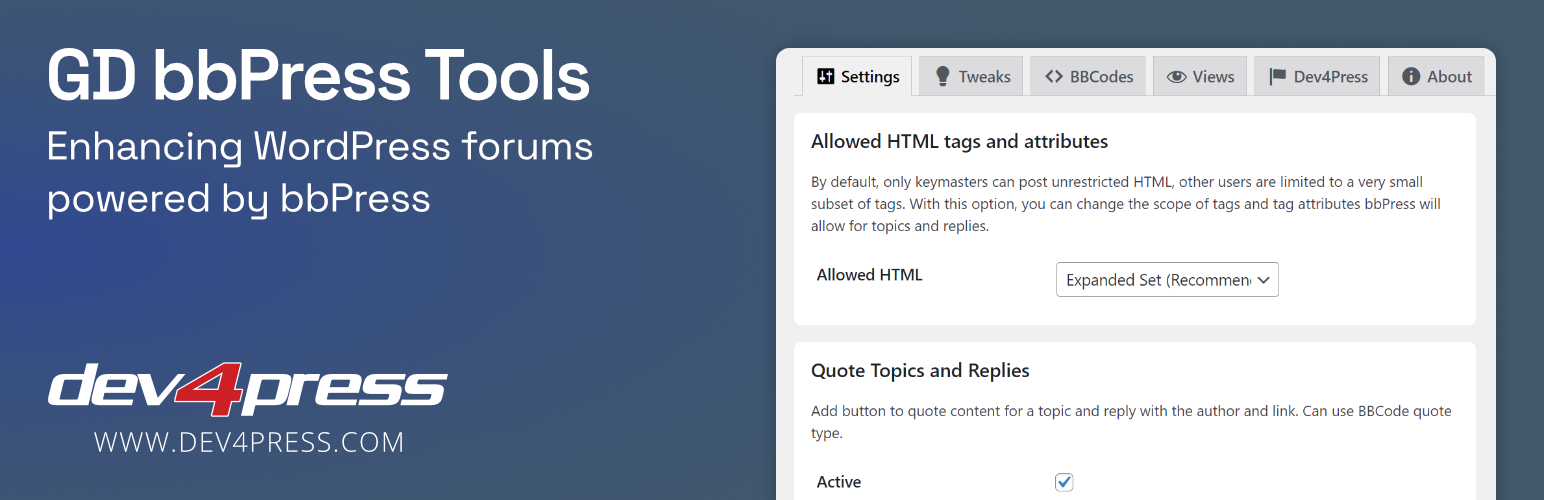
Task: Open the Dev4Press tab
Action: click(1317, 76)
